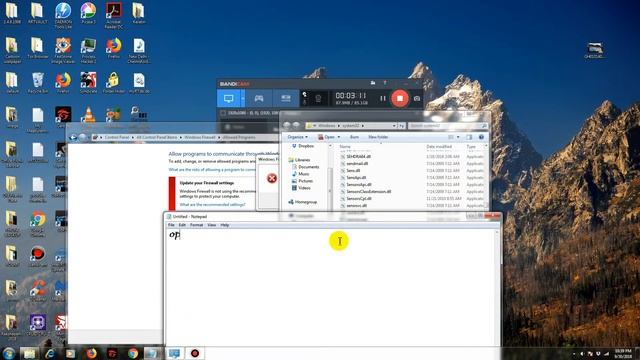The width and height of the screenshot is (640, 360).
Task: Open Notepad View menu
Action: point(211,225)
